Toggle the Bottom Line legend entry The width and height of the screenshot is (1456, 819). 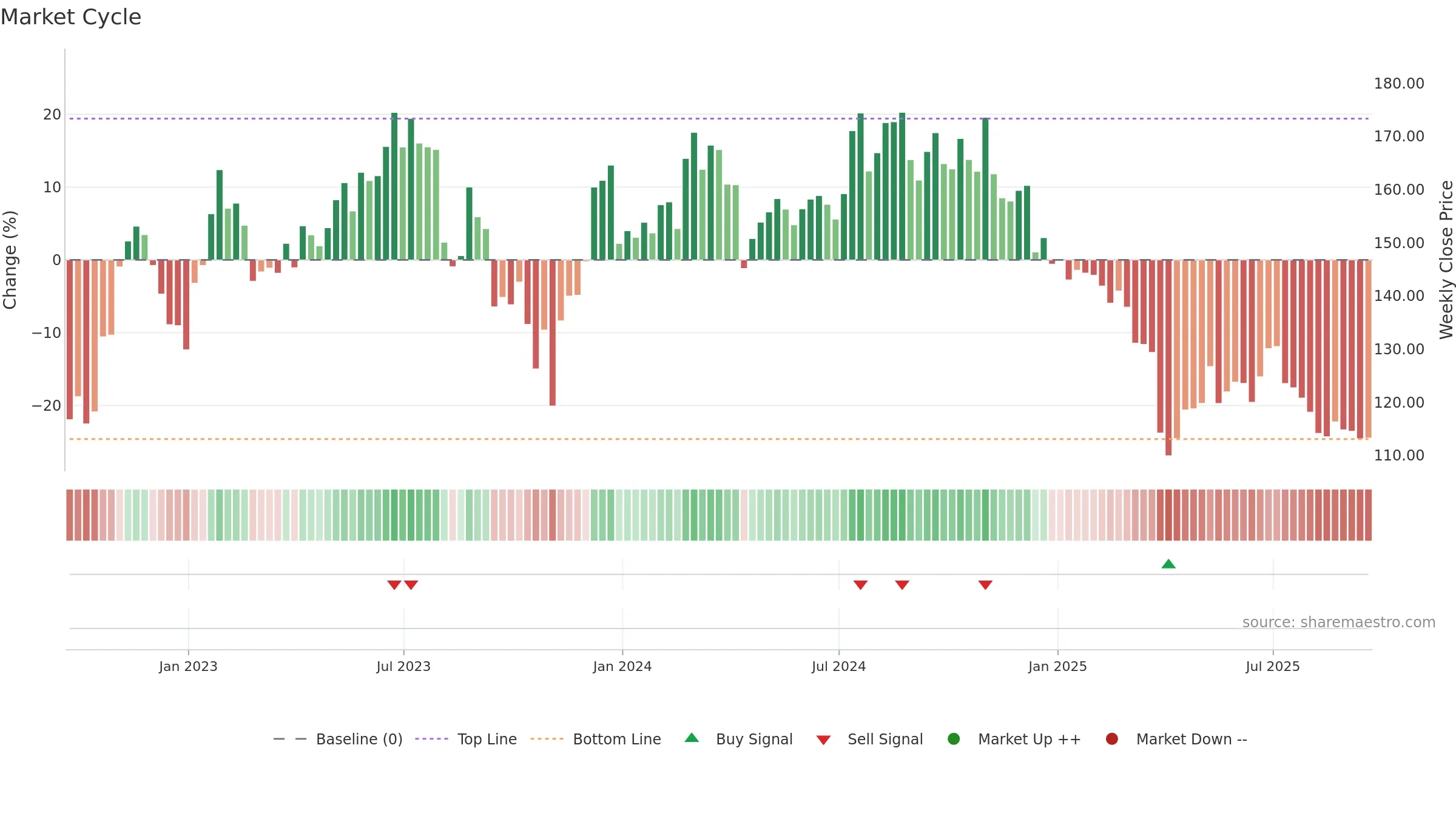pyautogui.click(x=596, y=739)
